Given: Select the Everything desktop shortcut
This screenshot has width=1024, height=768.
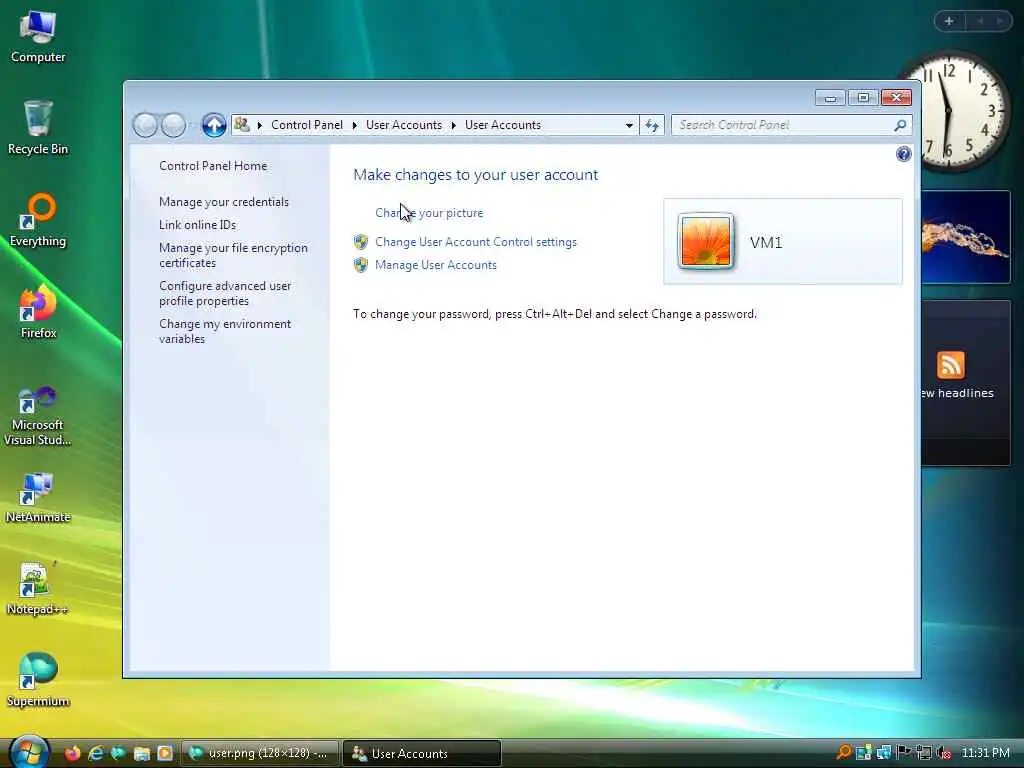Looking at the screenshot, I should pos(38,220).
